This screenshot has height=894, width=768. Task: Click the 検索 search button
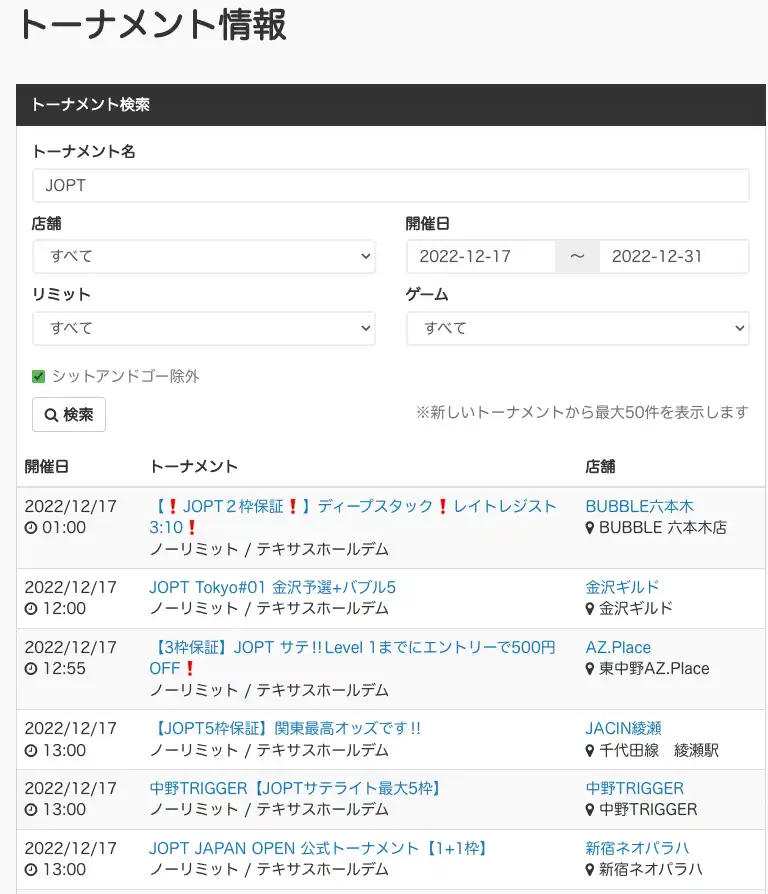(x=69, y=415)
